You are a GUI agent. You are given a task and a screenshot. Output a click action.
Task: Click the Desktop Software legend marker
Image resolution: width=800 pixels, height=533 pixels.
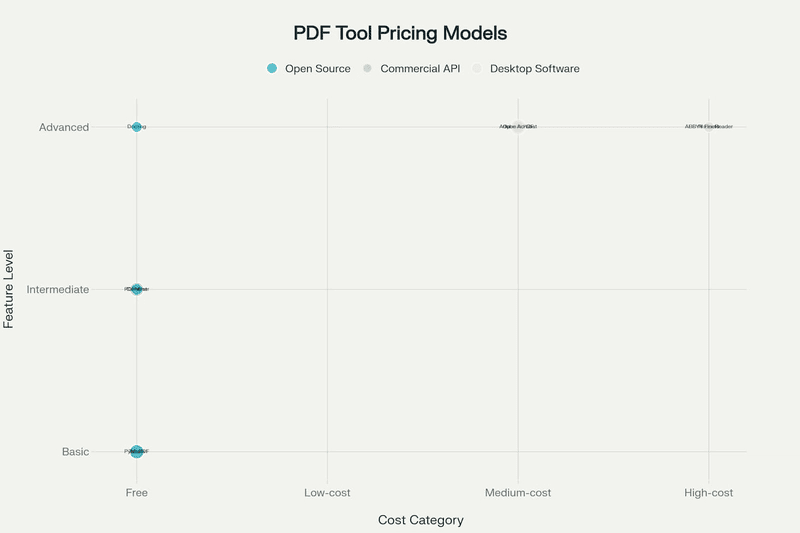(477, 69)
